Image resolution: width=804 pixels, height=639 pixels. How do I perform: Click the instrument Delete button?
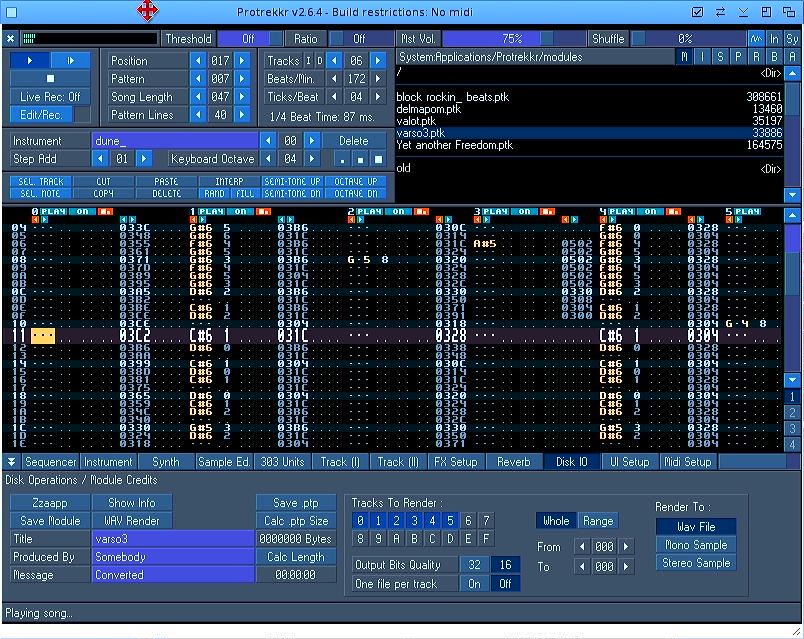(x=354, y=141)
